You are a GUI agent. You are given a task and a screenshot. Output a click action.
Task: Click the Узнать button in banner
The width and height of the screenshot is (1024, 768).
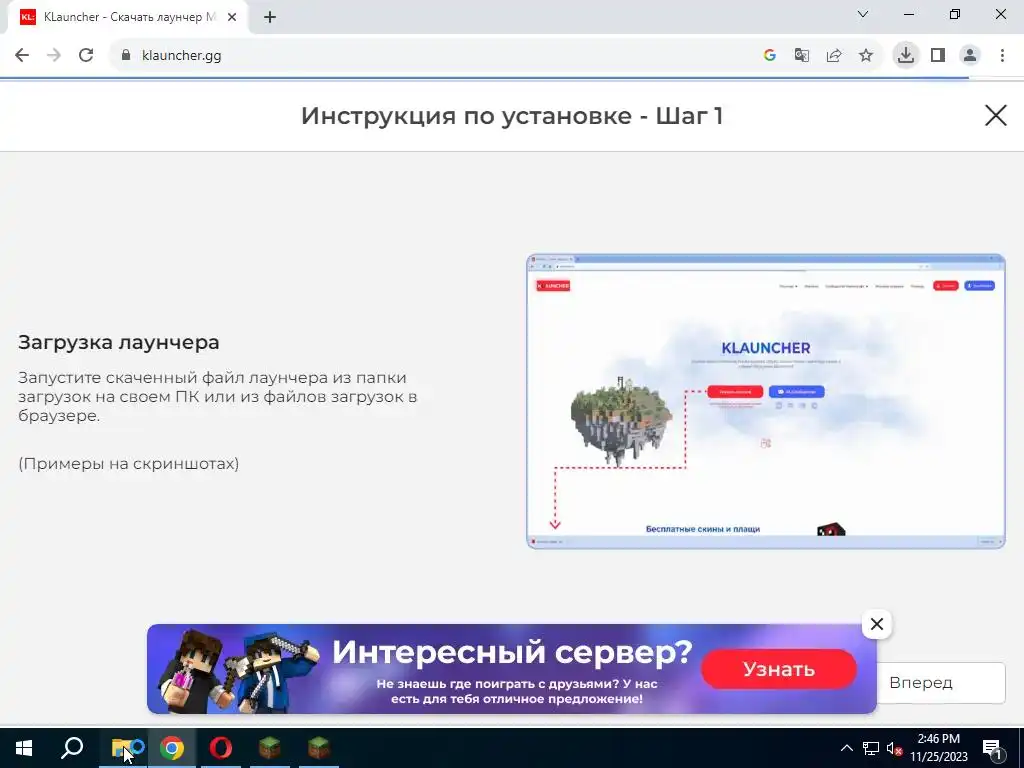point(778,669)
